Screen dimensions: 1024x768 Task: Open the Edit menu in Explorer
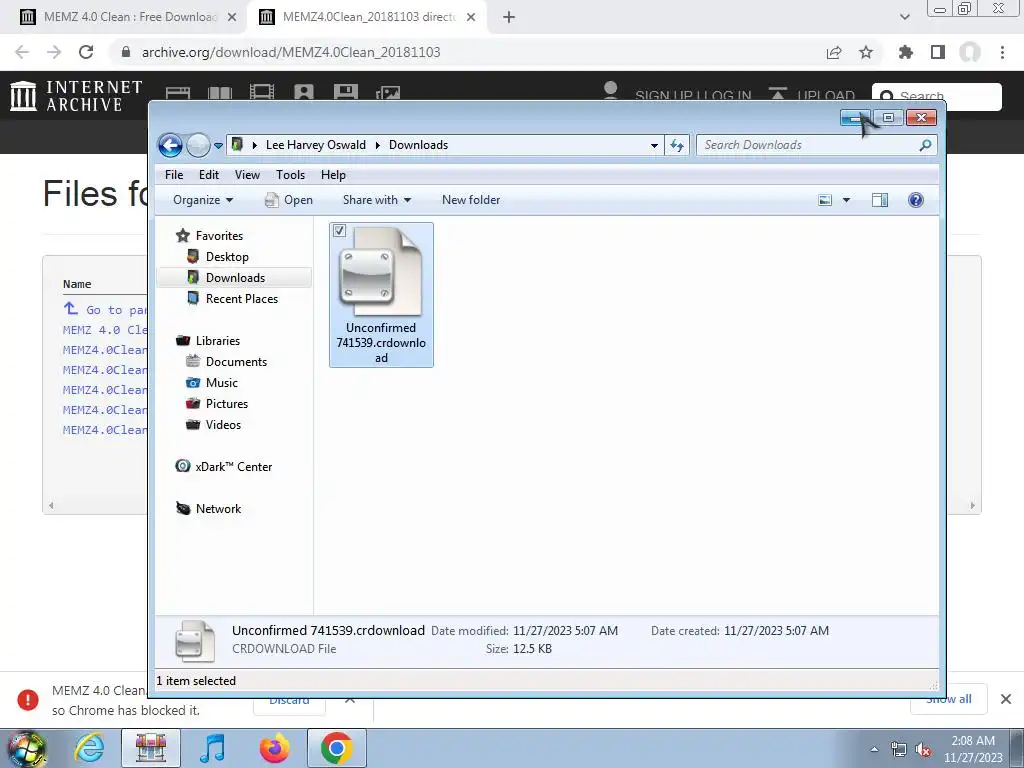(x=209, y=175)
